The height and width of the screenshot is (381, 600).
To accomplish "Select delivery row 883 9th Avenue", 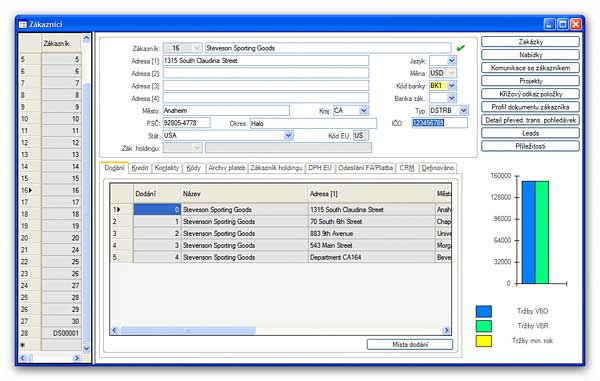I will coord(281,233).
